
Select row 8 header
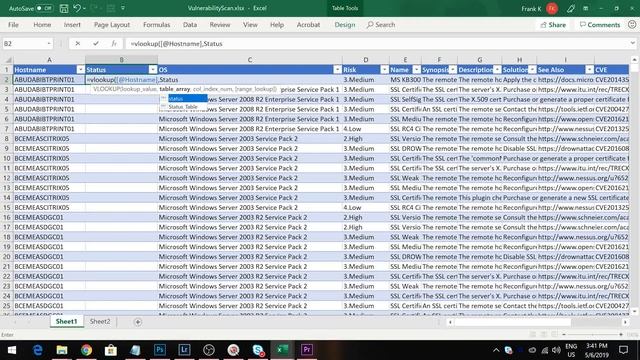(x=7, y=138)
